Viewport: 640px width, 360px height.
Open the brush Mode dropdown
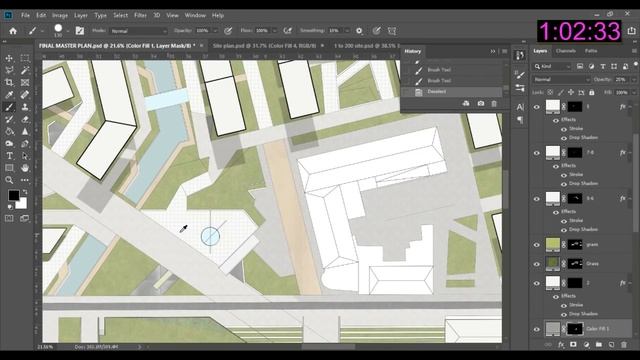pyautogui.click(x=139, y=31)
